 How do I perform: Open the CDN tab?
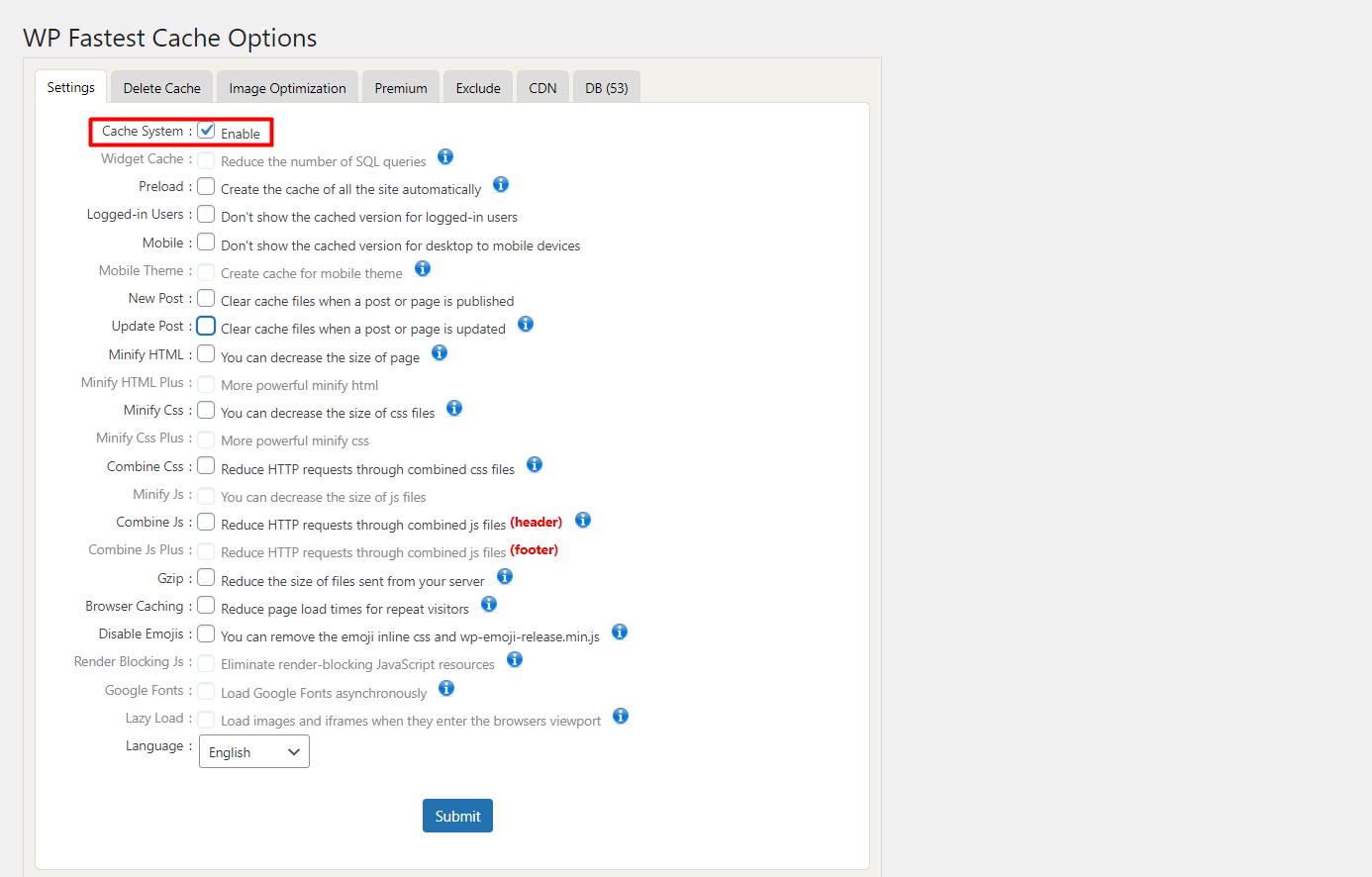pos(542,87)
